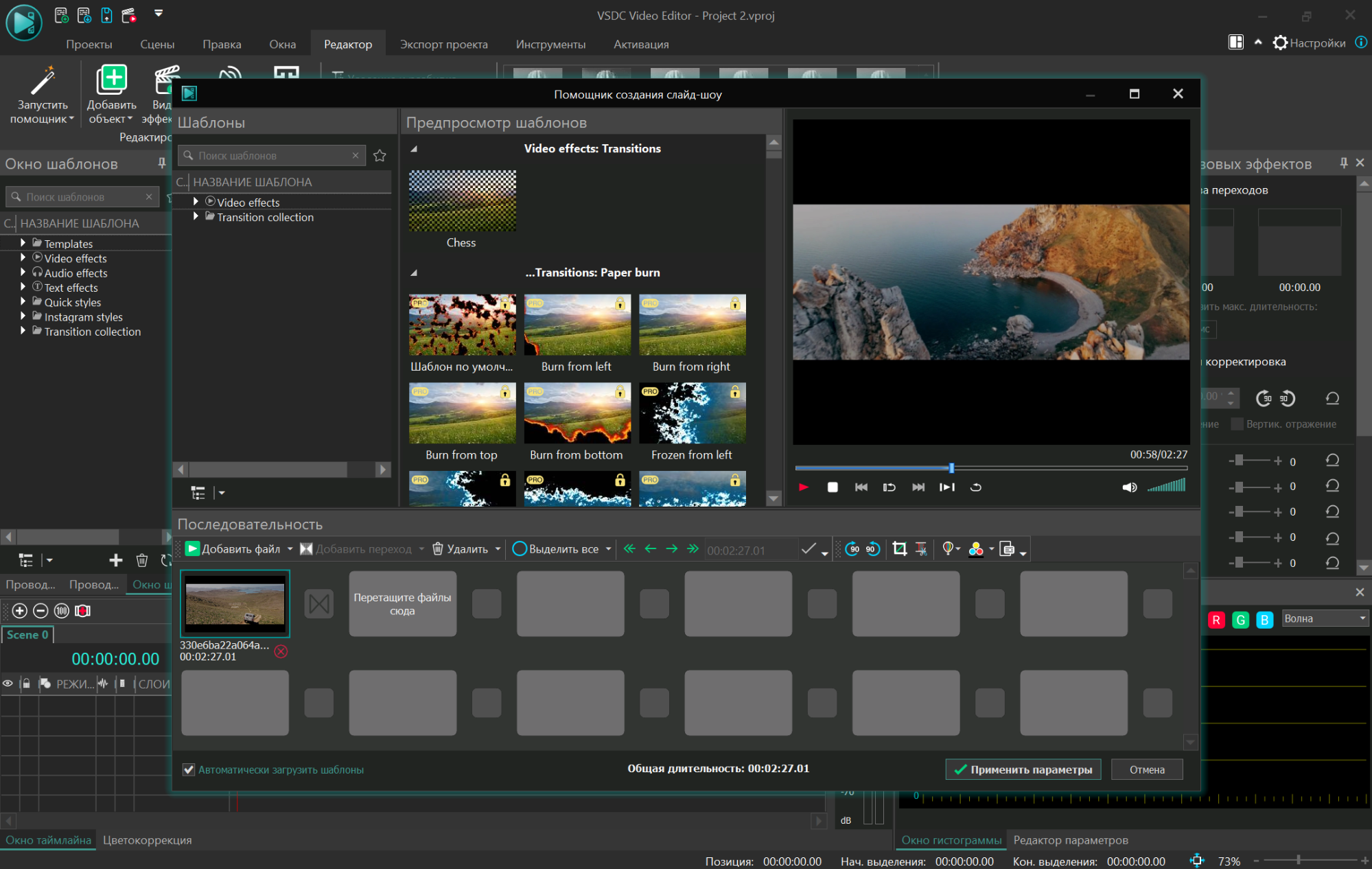Click the green G channel button

click(x=1240, y=620)
